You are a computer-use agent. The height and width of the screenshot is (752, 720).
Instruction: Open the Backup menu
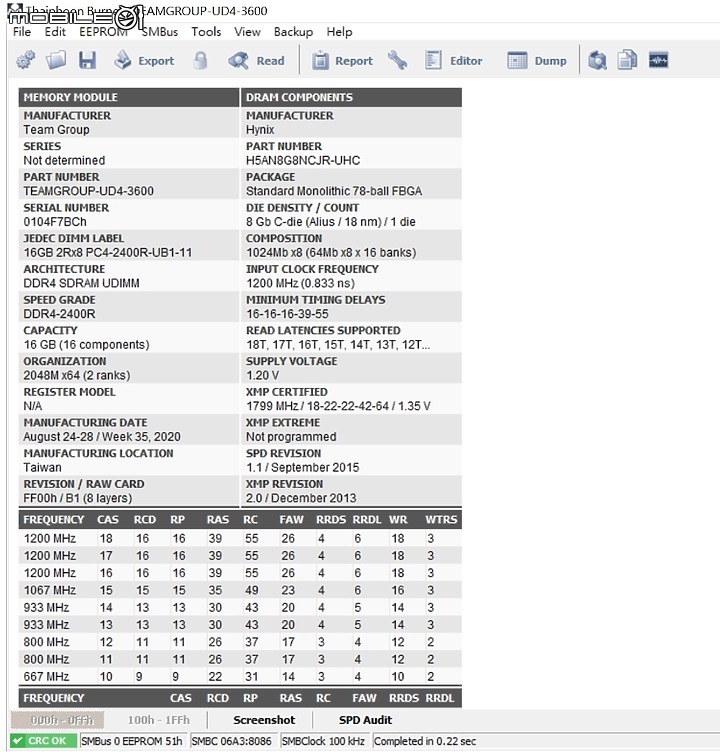[x=293, y=32]
